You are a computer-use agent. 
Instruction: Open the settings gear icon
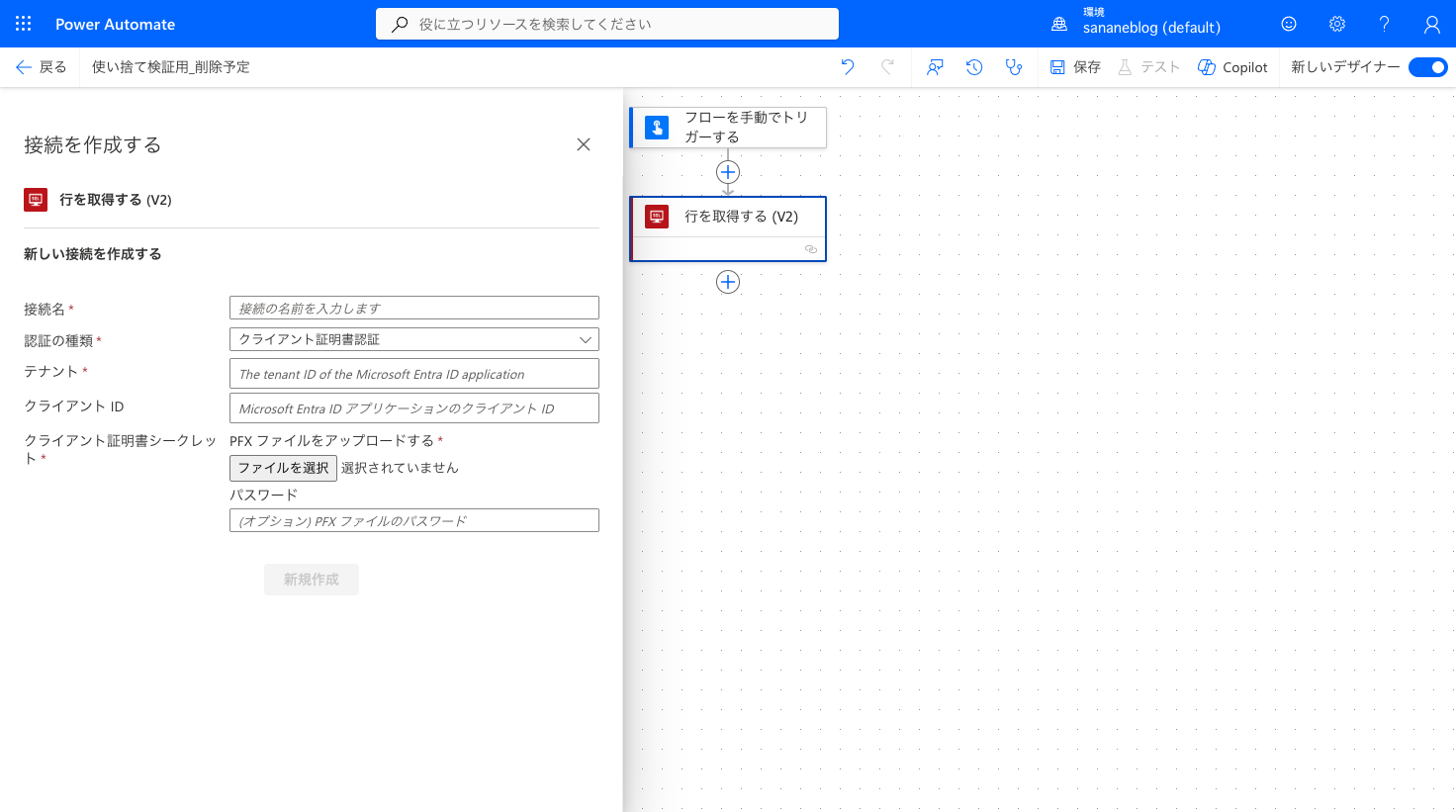tap(1337, 24)
